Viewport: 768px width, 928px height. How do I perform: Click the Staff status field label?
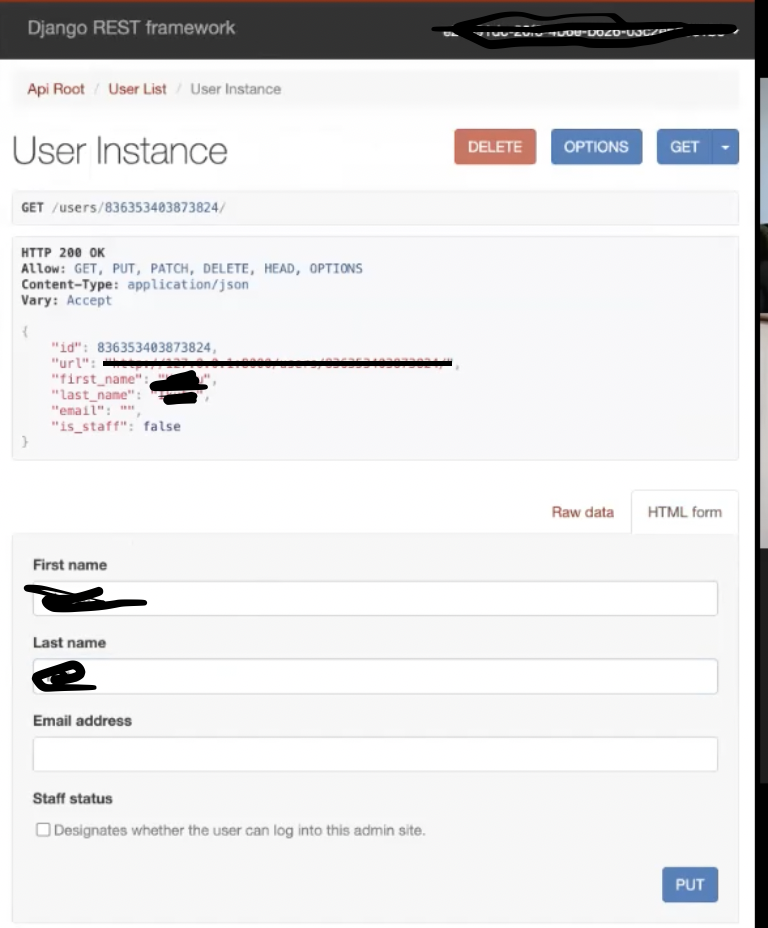click(72, 798)
